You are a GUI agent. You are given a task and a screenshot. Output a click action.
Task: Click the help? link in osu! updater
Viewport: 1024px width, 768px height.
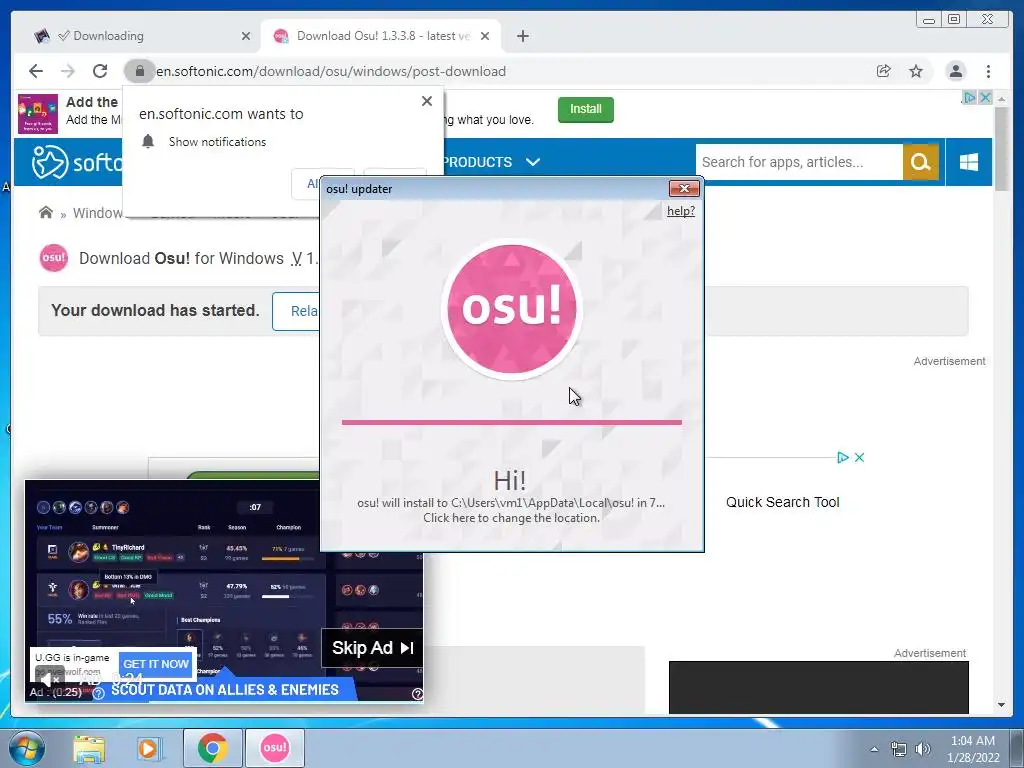click(680, 211)
